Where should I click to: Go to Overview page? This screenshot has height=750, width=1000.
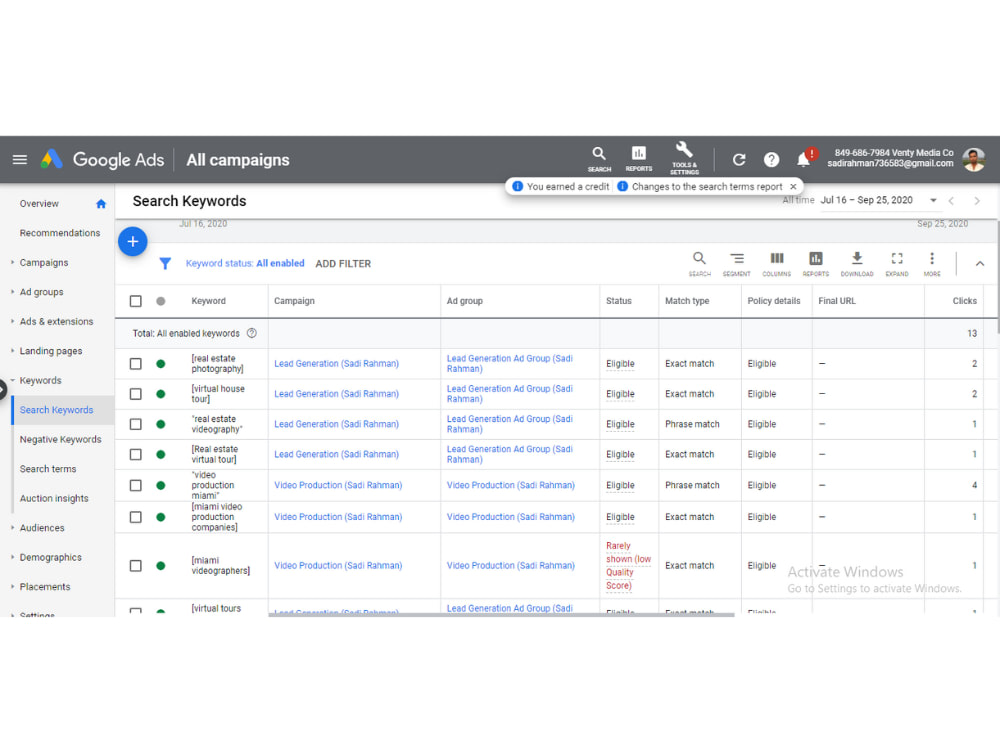pos(39,204)
